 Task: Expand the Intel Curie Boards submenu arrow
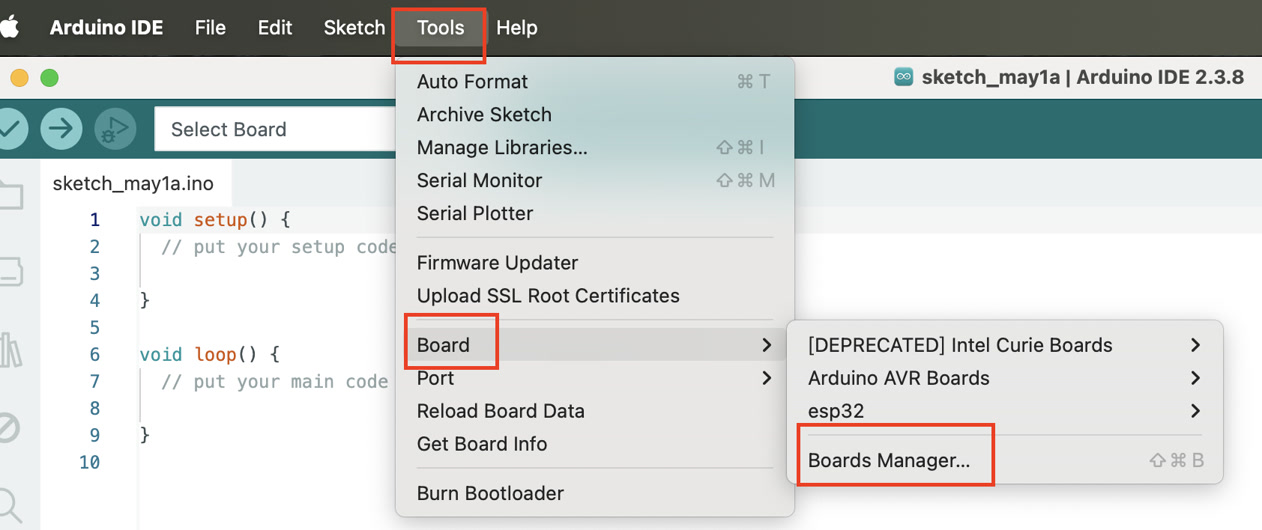point(1195,345)
